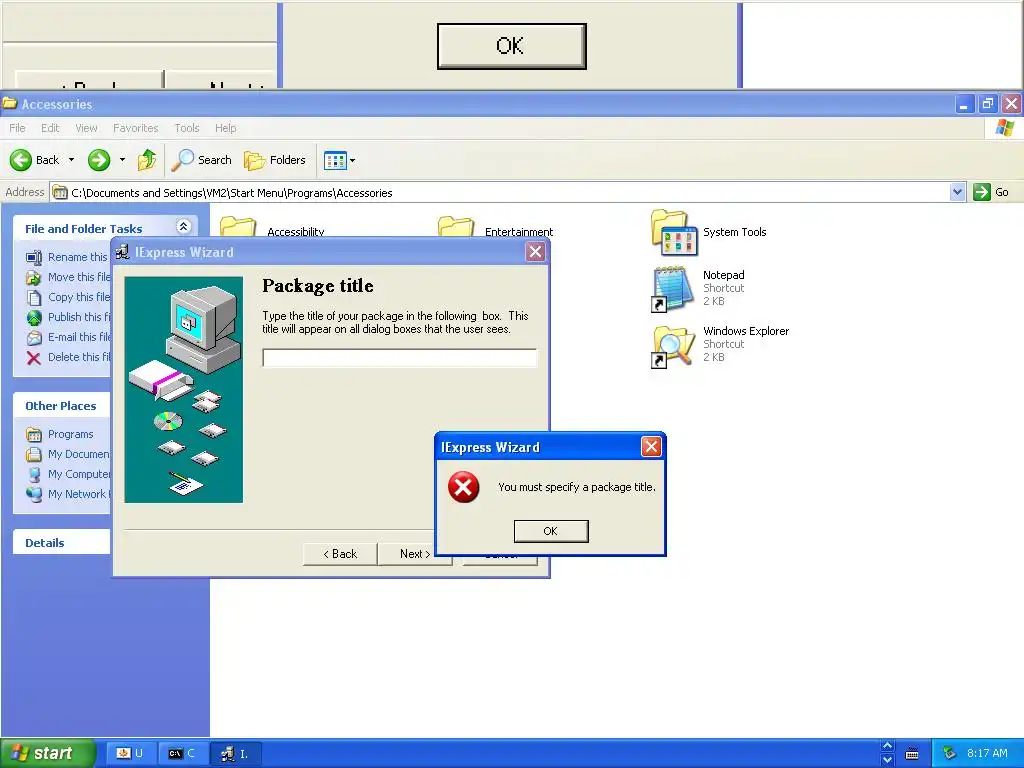Viewport: 1024px width, 768px height.
Task: Click the tray icon left of clock
Action: pos(950,754)
